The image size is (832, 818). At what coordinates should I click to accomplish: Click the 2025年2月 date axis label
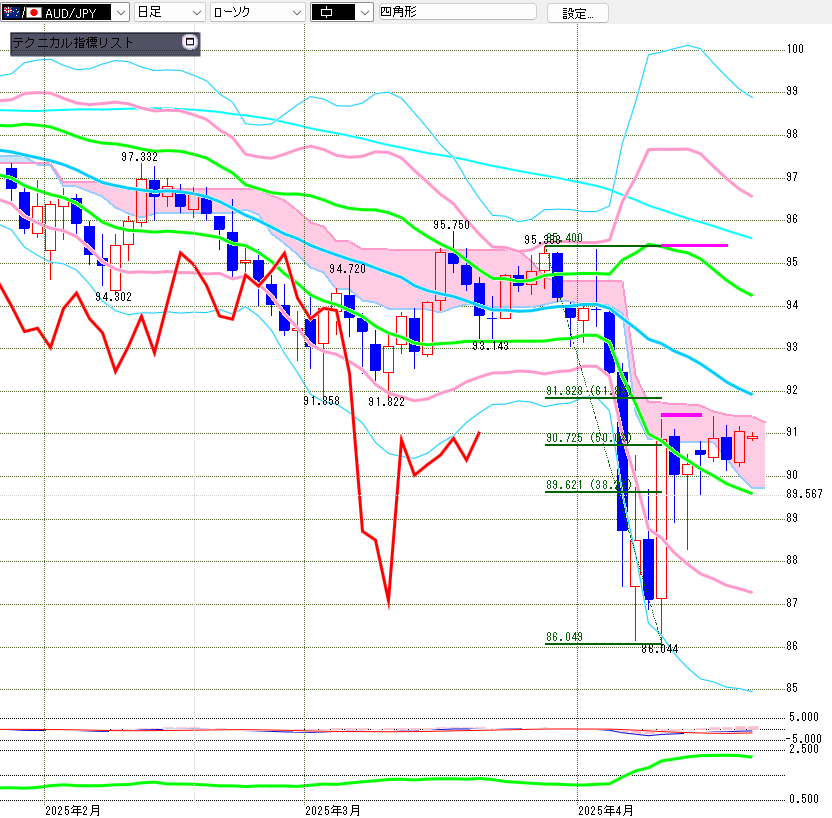pyautogui.click(x=73, y=811)
